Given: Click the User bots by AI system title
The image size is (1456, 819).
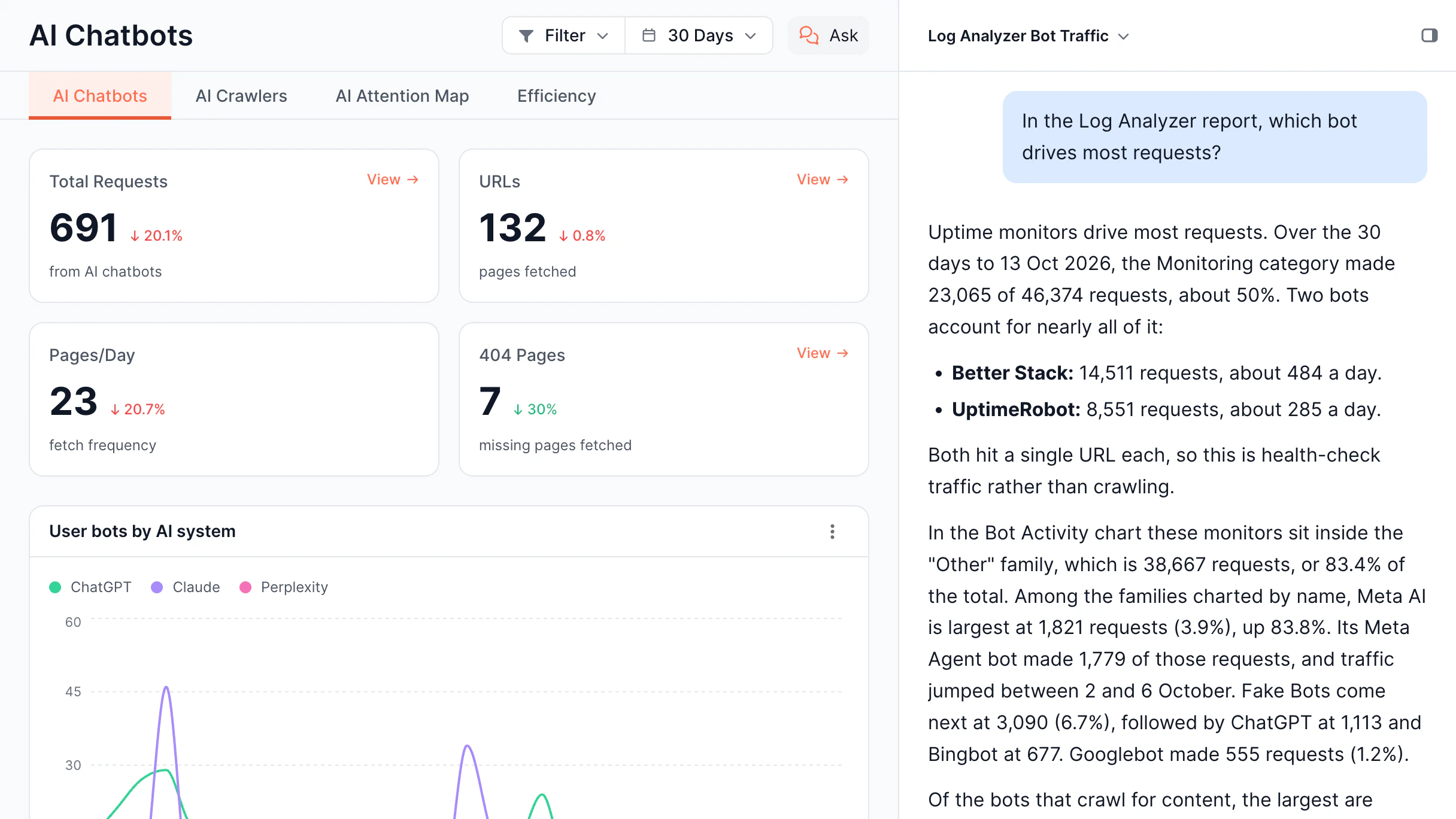Looking at the screenshot, I should [x=142, y=532].
